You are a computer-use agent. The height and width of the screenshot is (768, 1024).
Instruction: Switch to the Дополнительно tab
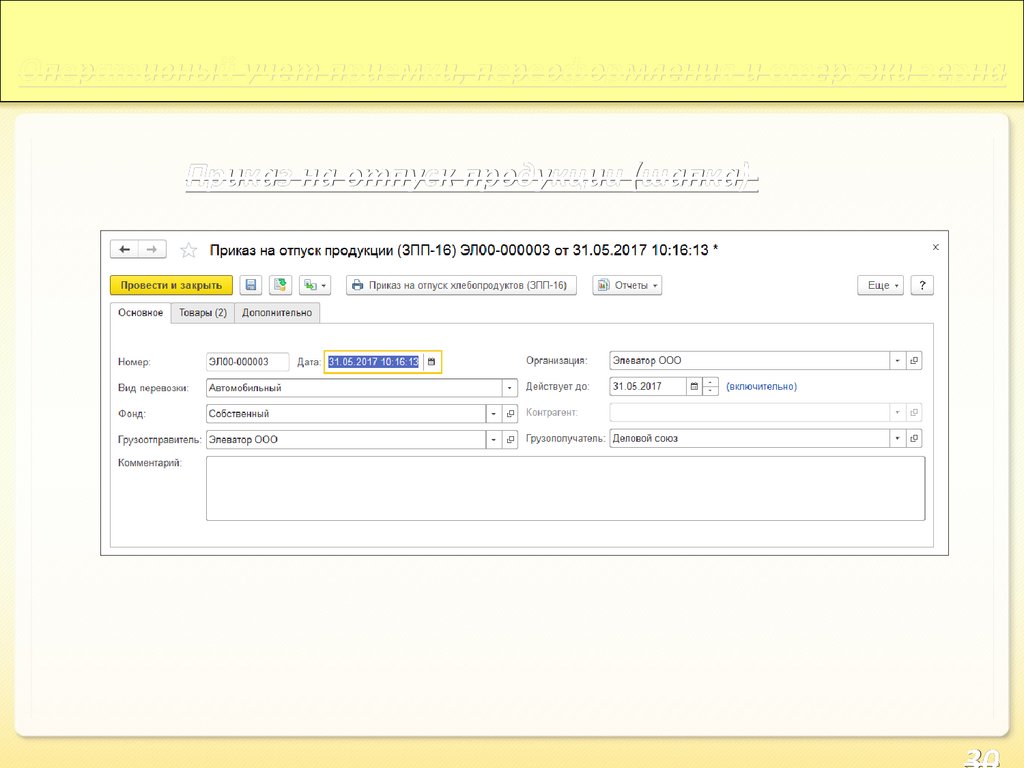[277, 313]
